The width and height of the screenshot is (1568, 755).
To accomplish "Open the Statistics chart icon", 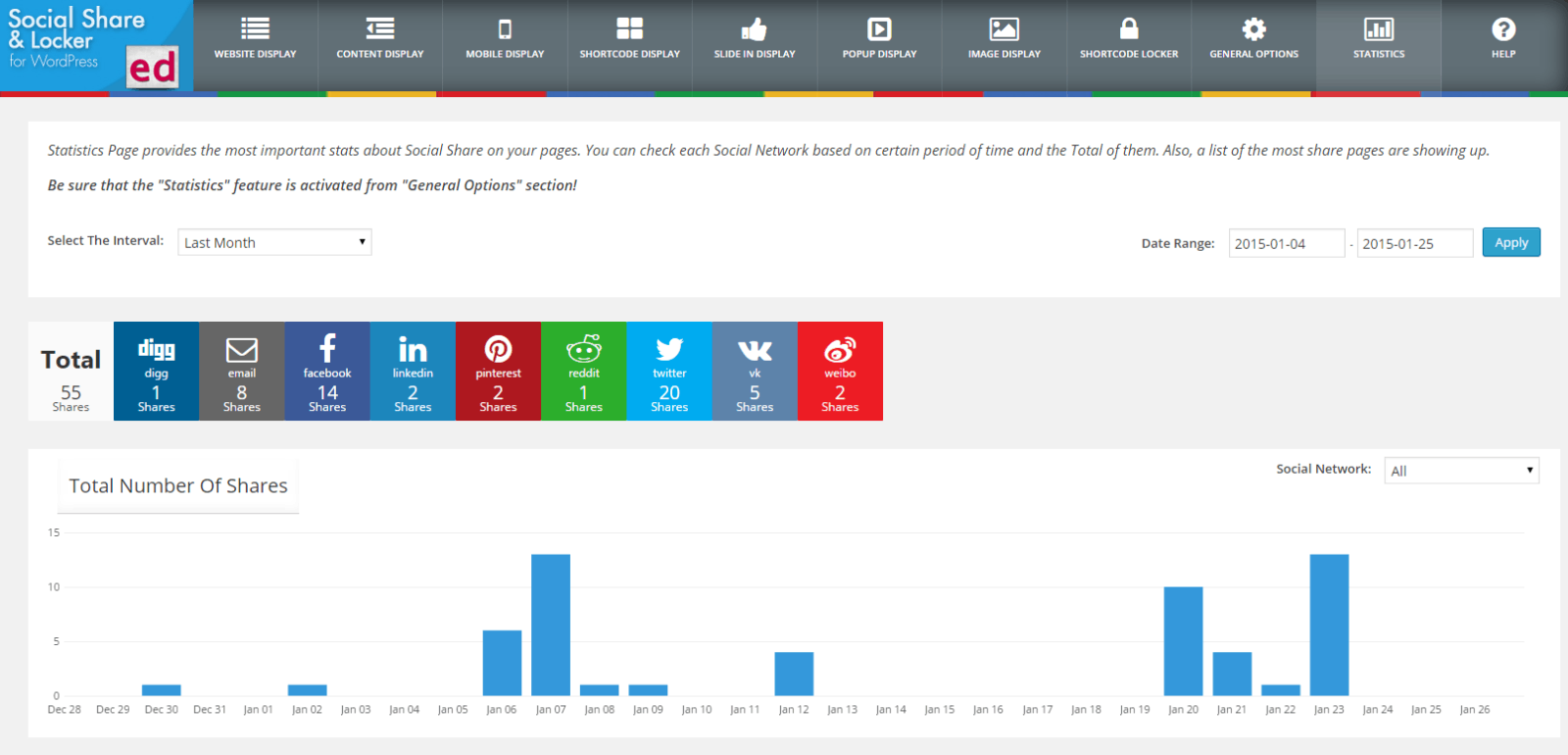I will (1379, 29).
